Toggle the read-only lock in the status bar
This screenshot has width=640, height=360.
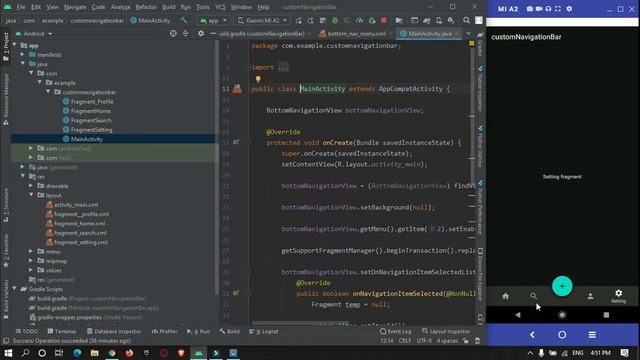465,341
